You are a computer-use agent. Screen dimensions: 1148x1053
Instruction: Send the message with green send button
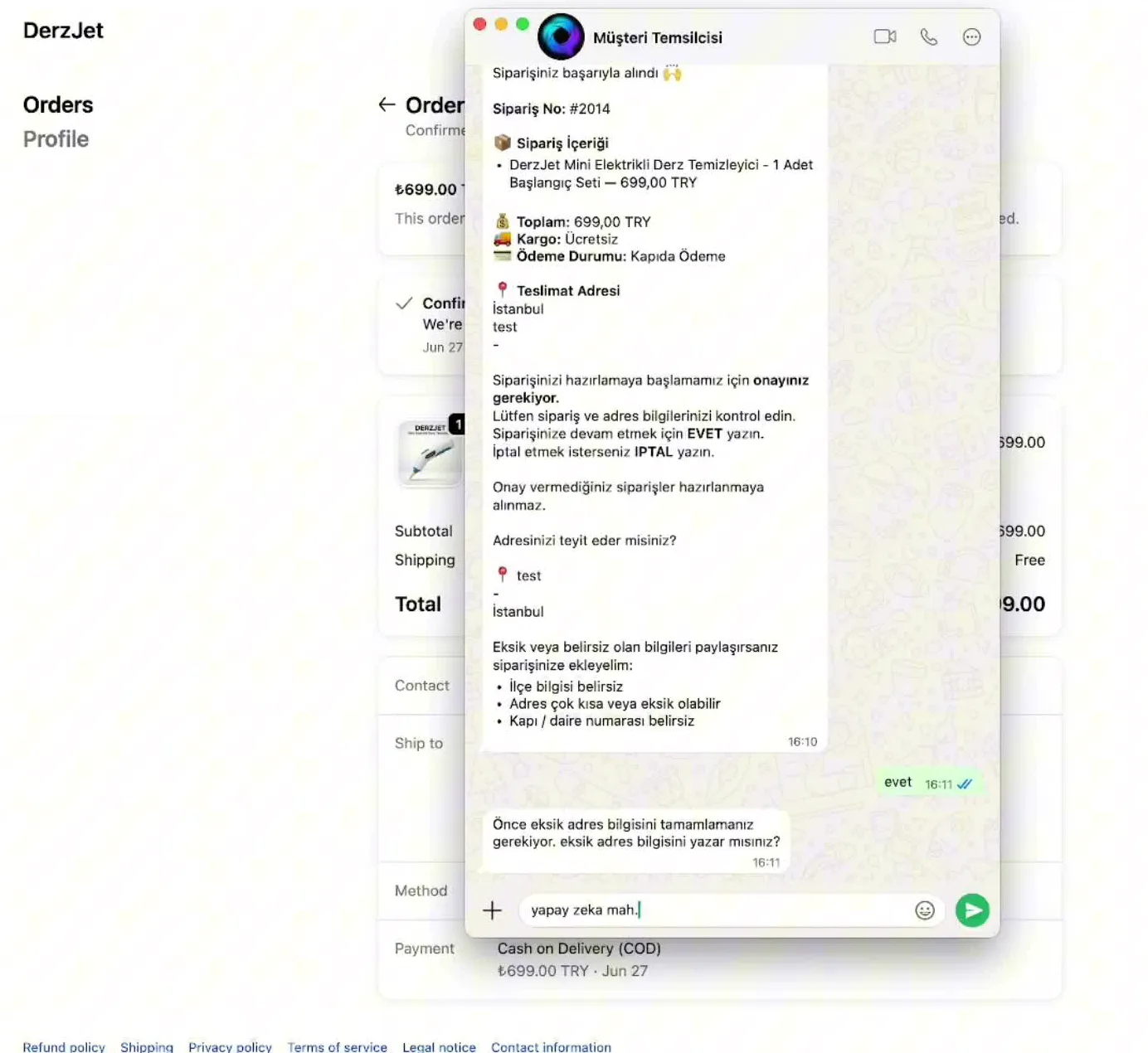972,910
